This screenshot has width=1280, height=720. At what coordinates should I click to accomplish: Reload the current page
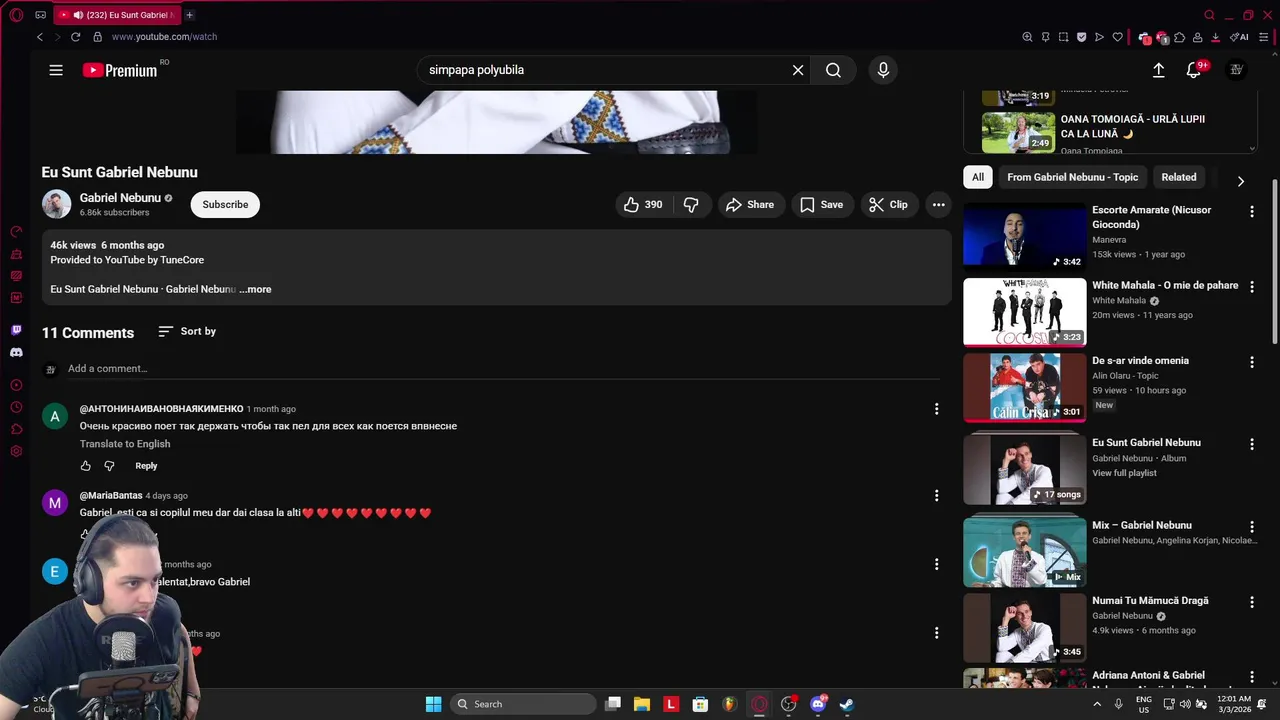point(75,37)
